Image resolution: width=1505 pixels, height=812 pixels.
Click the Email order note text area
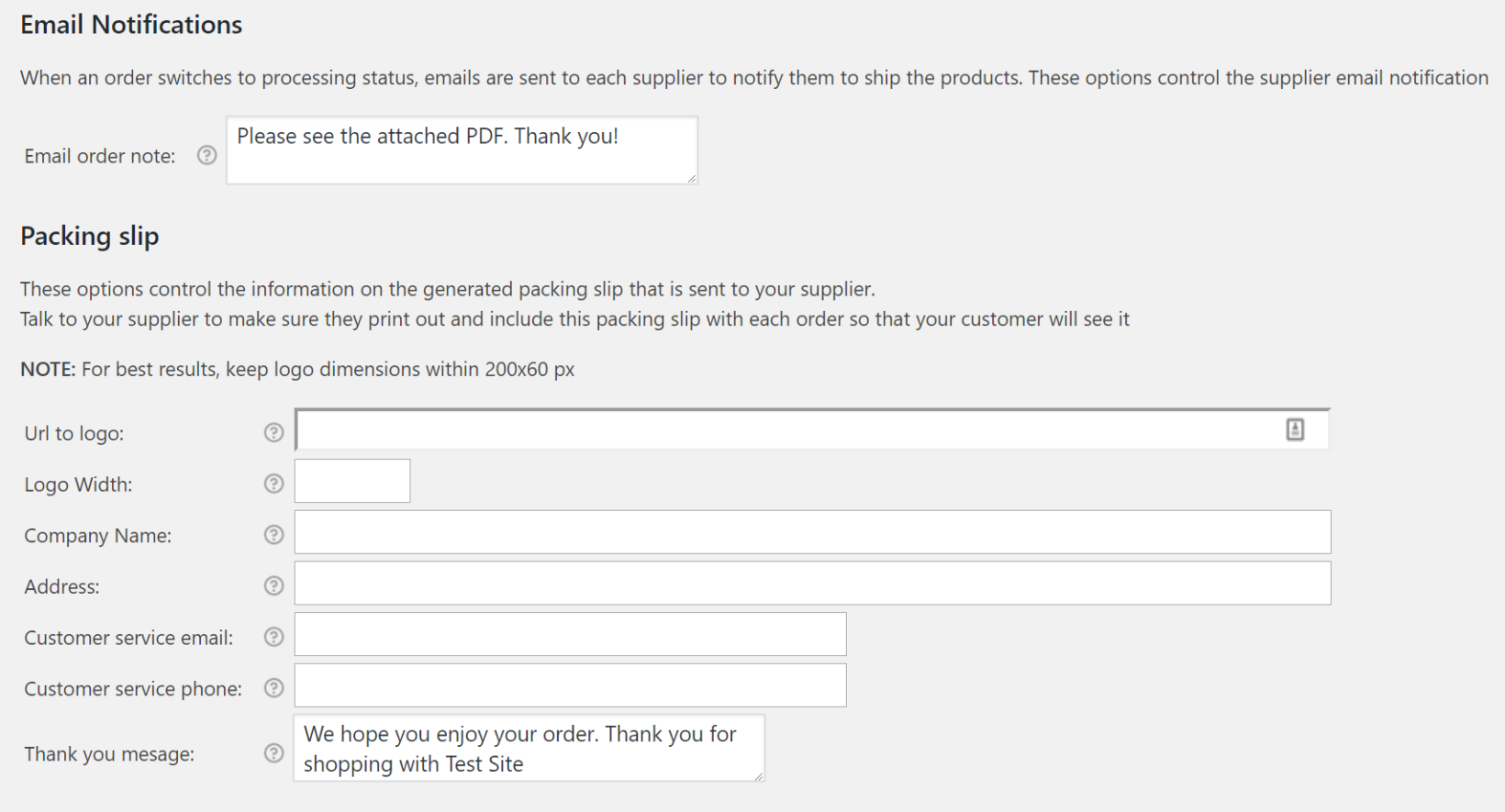pos(462,150)
